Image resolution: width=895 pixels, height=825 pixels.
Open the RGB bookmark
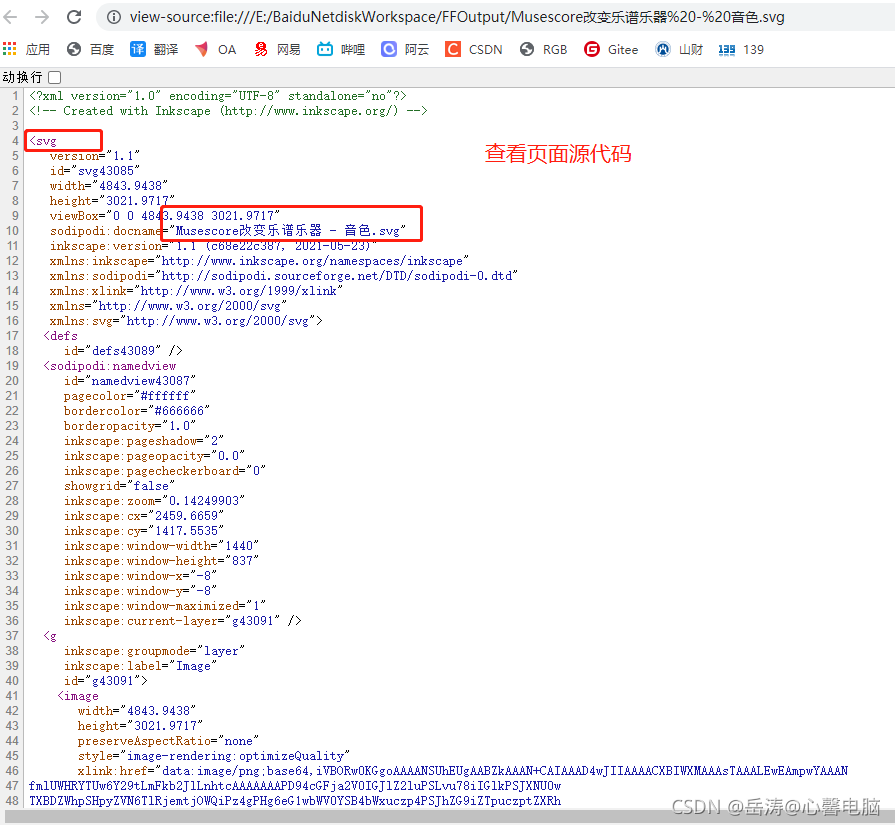tap(543, 50)
